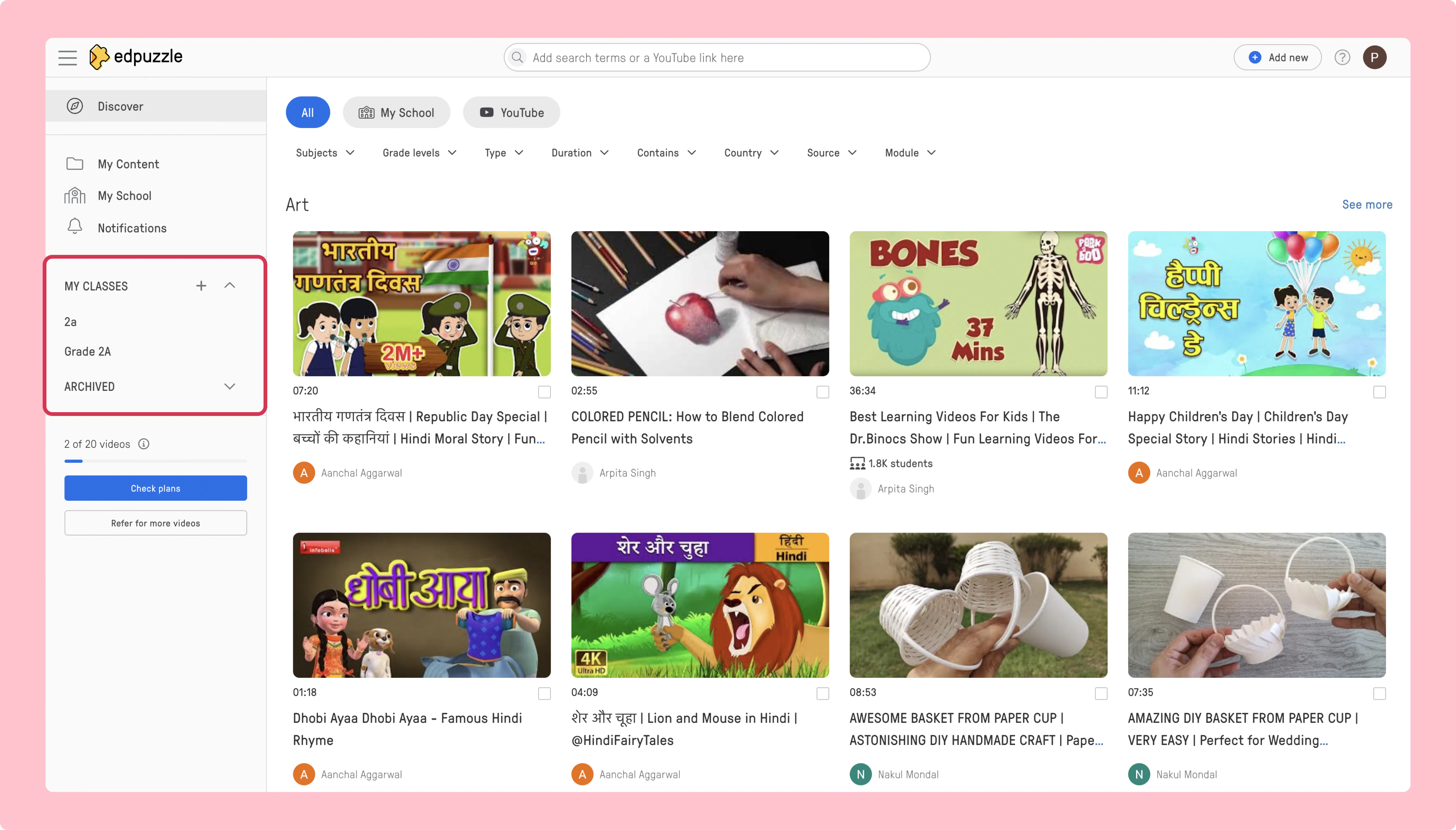The width and height of the screenshot is (1456, 830).
Task: Click Aanchal Aggarwal avatar under Lion and Mouse video
Action: pyautogui.click(x=582, y=774)
